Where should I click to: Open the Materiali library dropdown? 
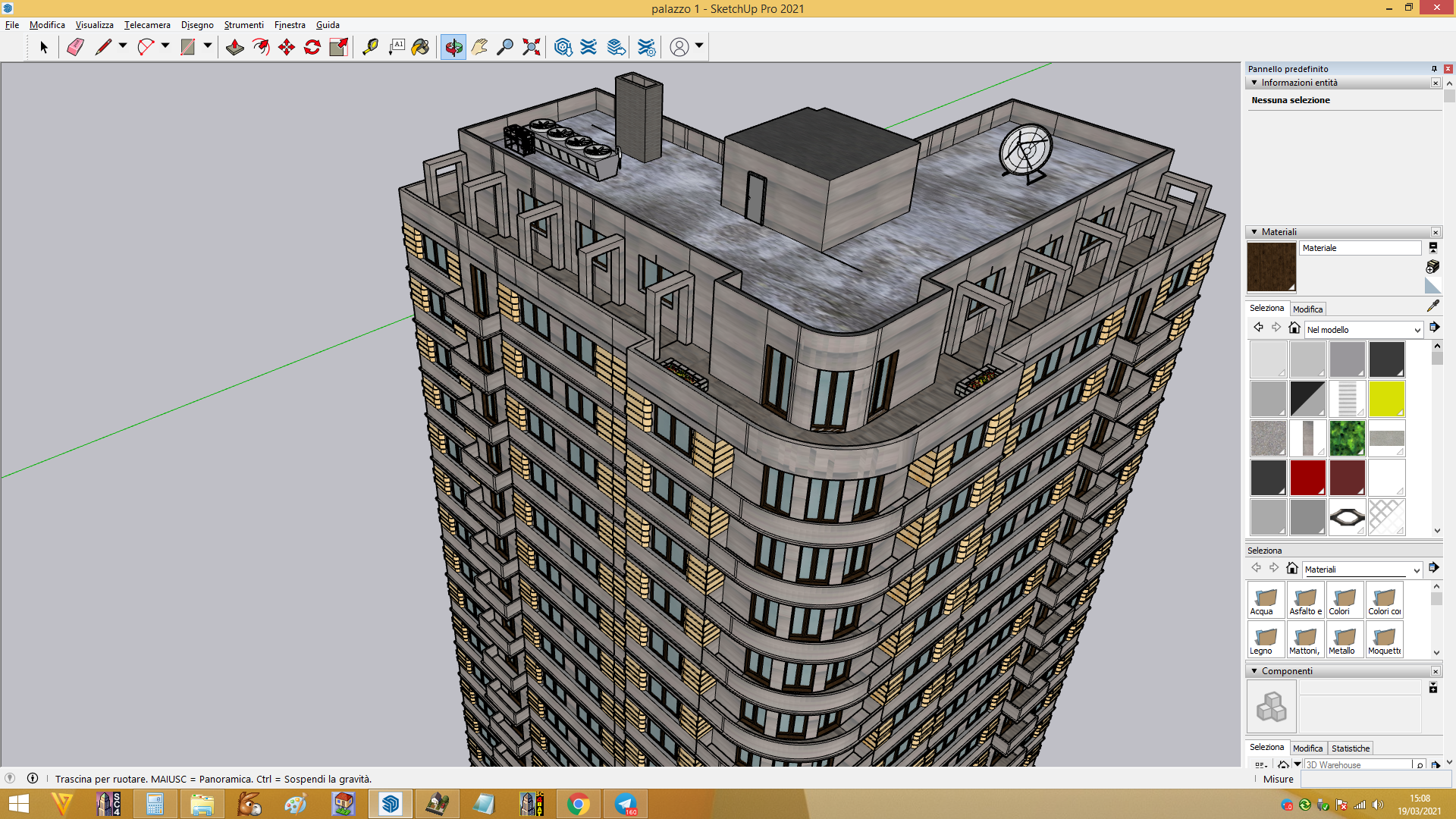pyautogui.click(x=1362, y=570)
